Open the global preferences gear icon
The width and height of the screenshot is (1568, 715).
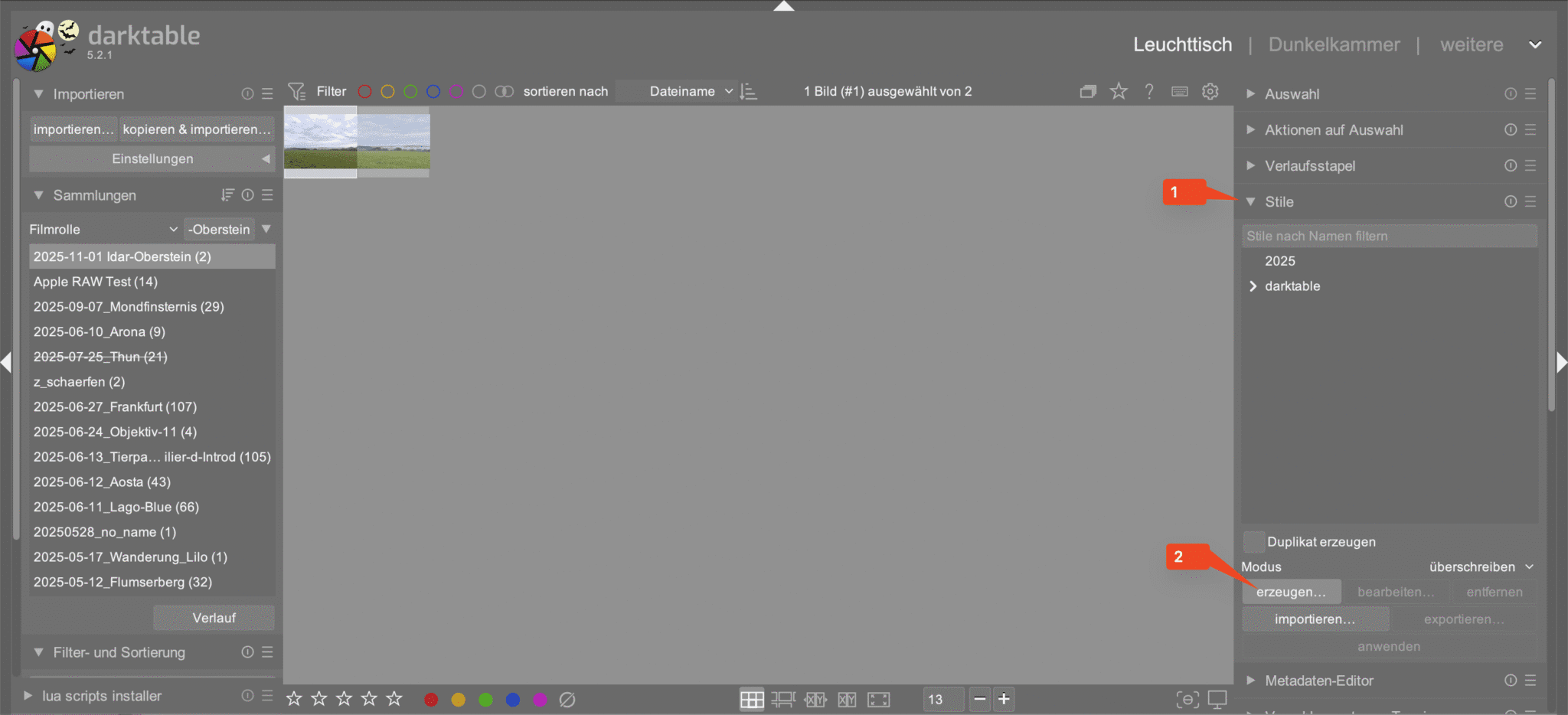coord(1210,92)
